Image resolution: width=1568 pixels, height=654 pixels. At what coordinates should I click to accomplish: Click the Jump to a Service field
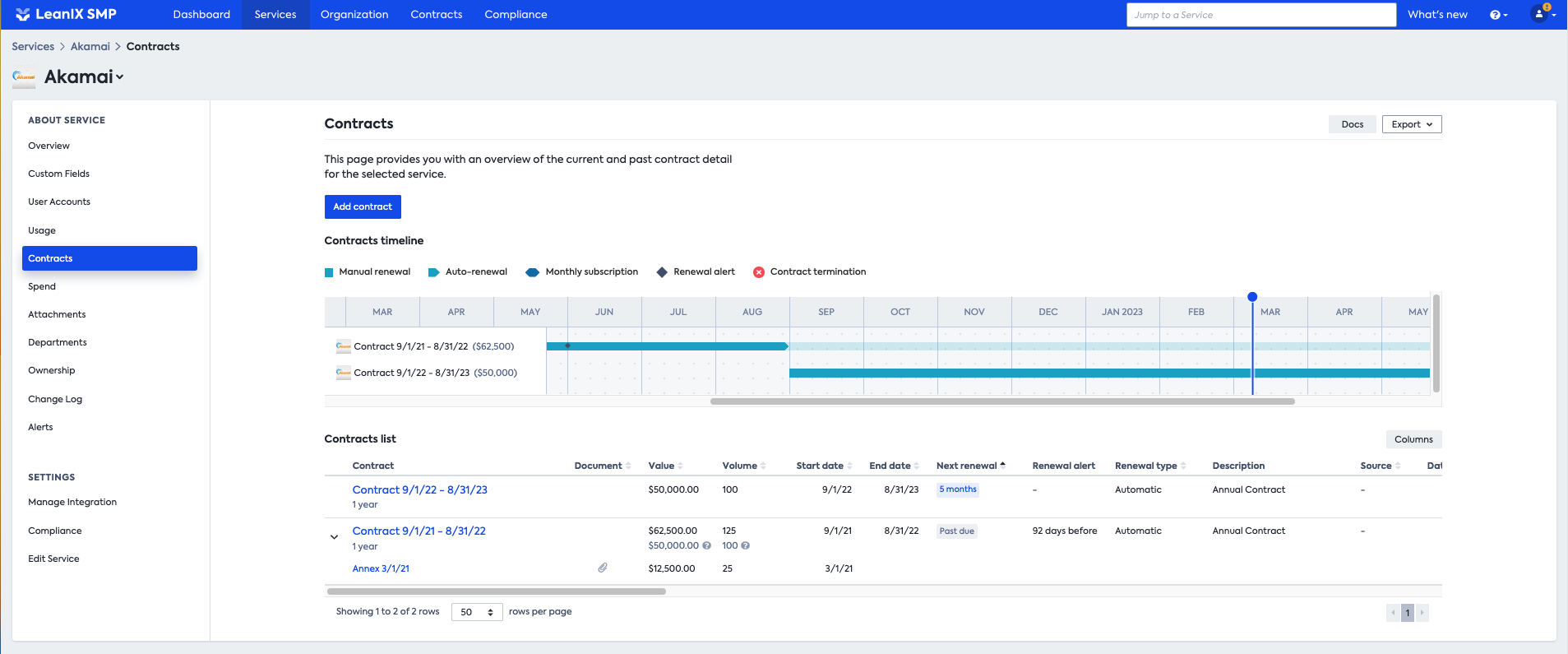1260,15
